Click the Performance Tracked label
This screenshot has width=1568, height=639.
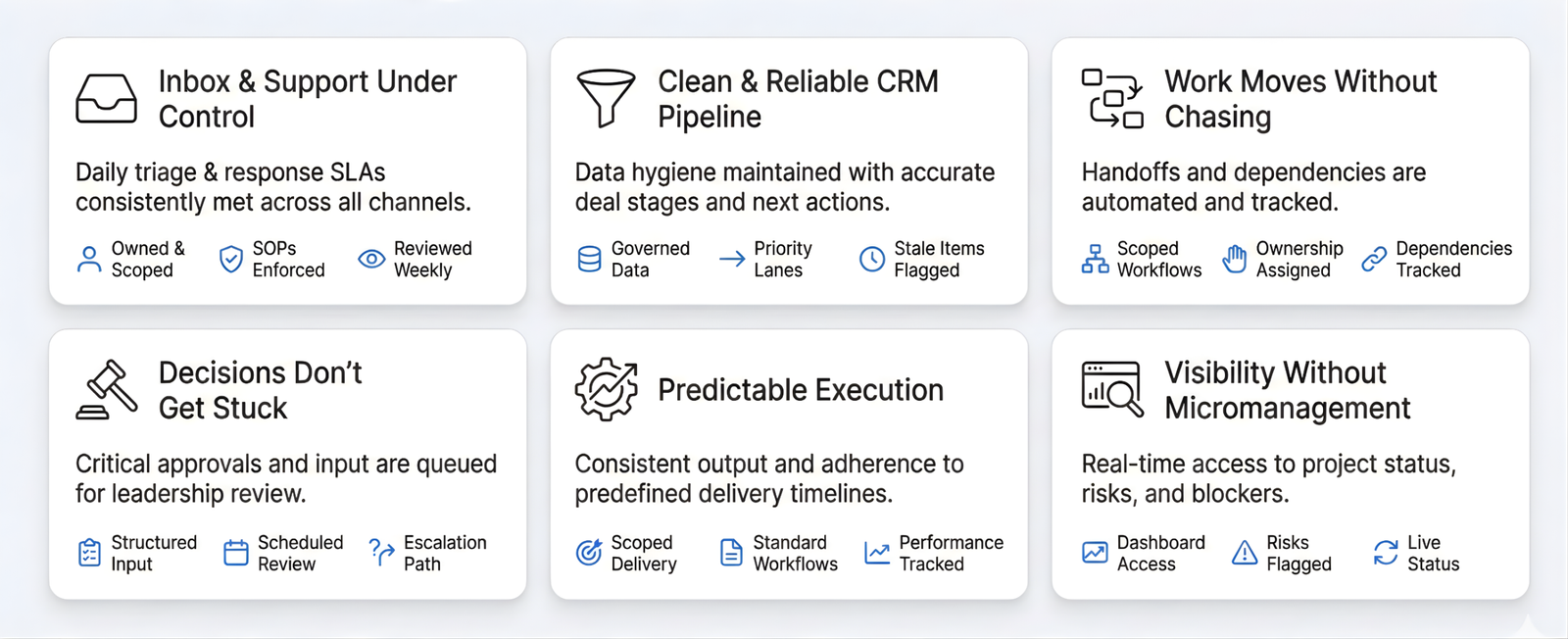[951, 553]
